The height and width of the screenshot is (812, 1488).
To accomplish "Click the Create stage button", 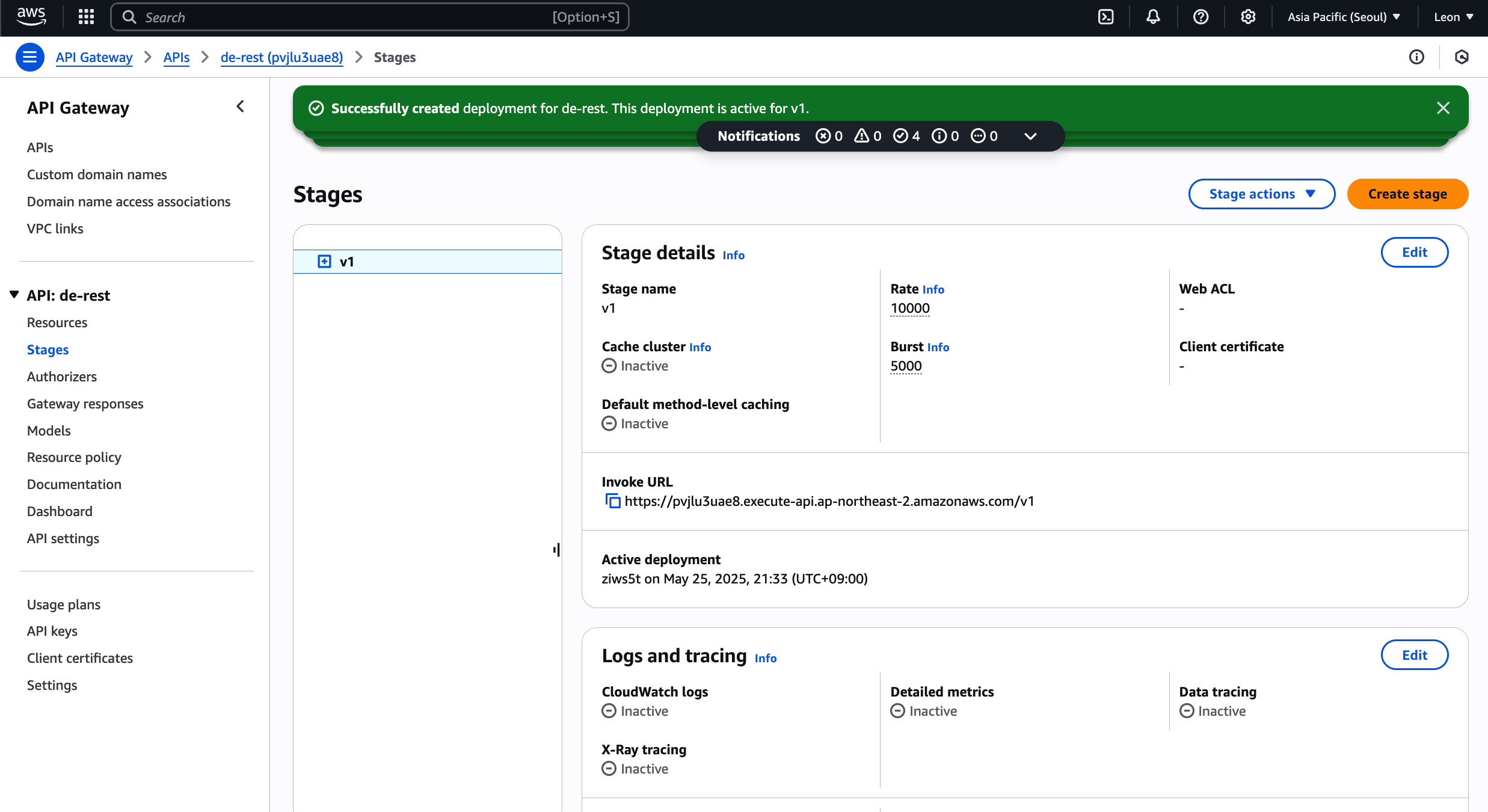I will click(x=1407, y=194).
